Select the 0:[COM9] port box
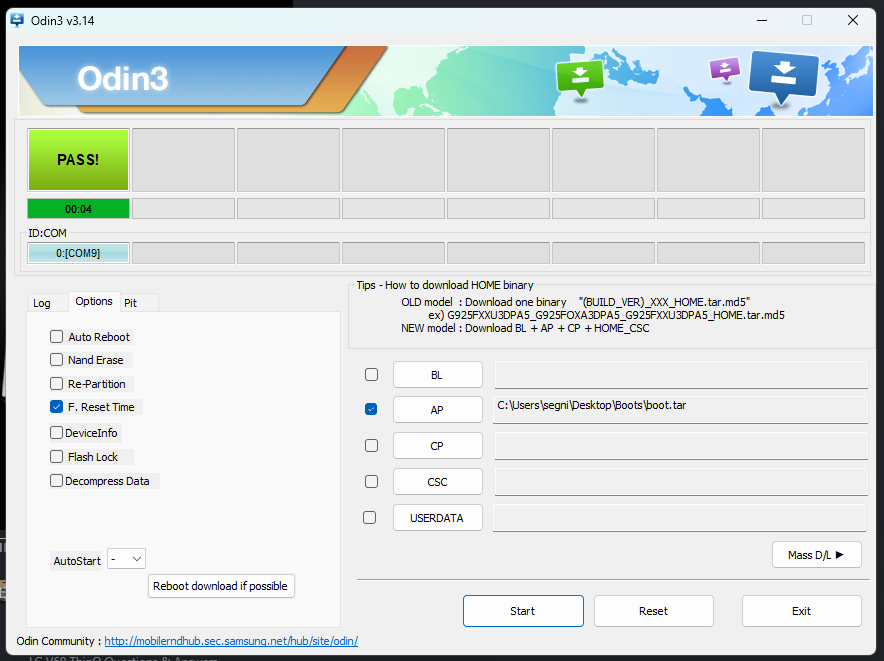Screen dimensions: 884x661 78,253
